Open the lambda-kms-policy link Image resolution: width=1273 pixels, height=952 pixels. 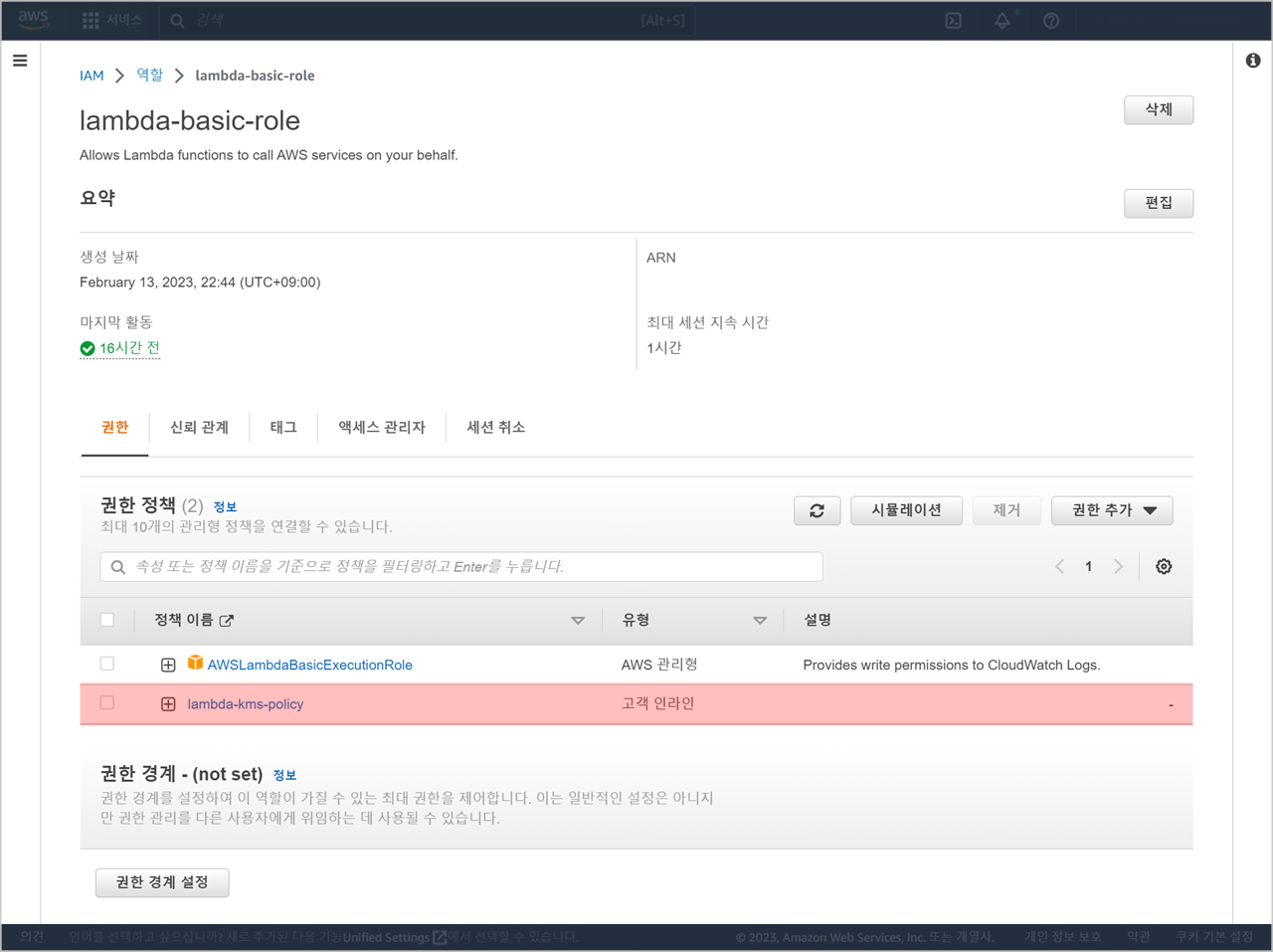[x=246, y=704]
